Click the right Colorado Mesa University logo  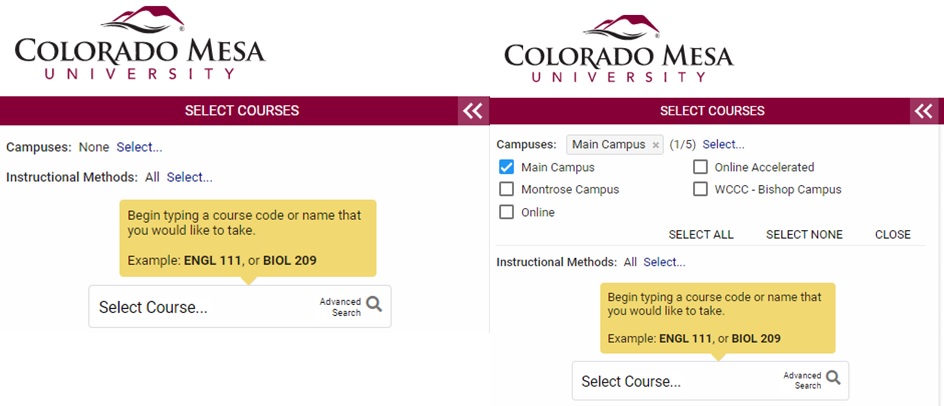618,50
